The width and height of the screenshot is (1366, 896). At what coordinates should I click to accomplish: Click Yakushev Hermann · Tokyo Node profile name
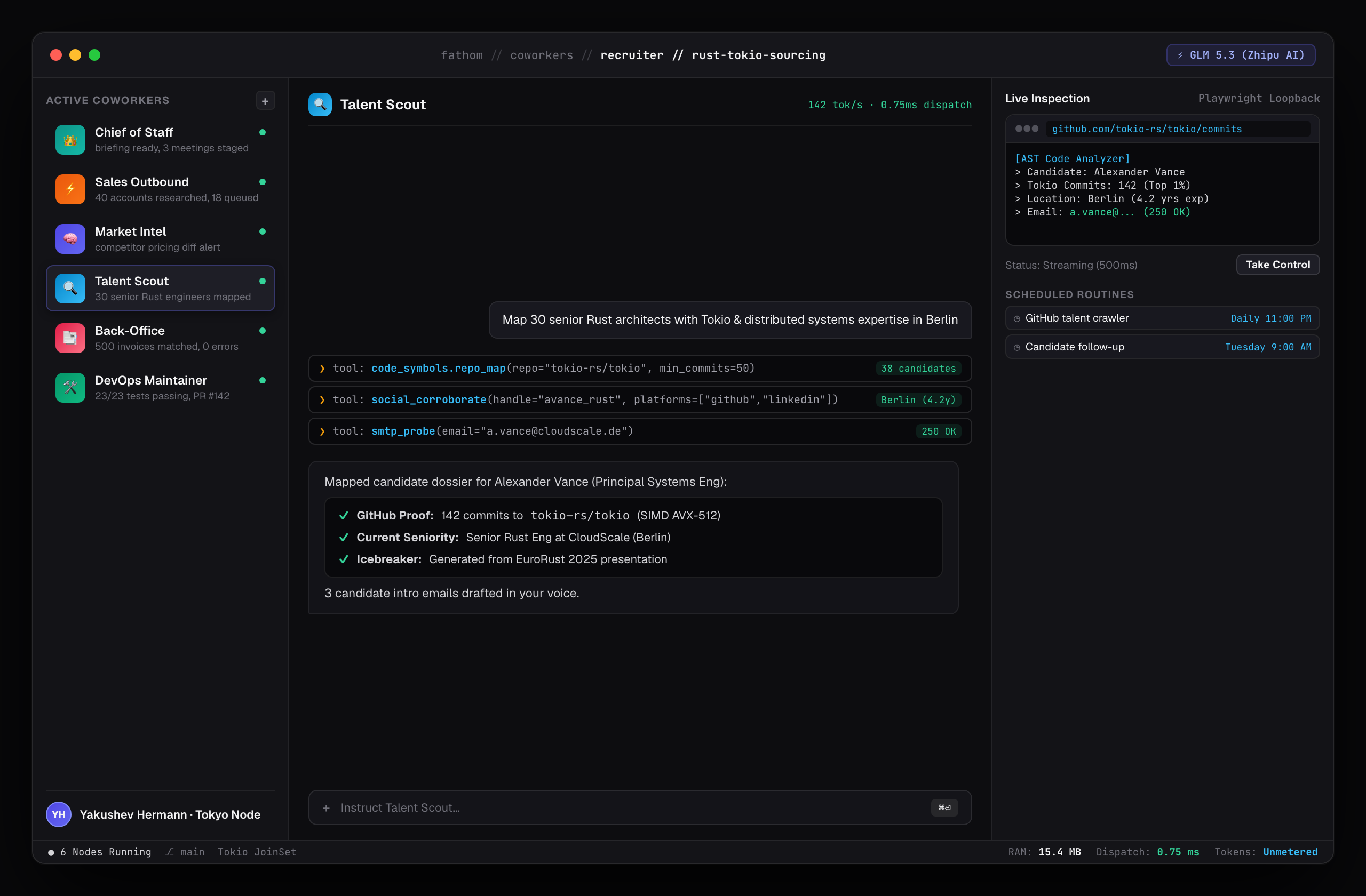(170, 814)
